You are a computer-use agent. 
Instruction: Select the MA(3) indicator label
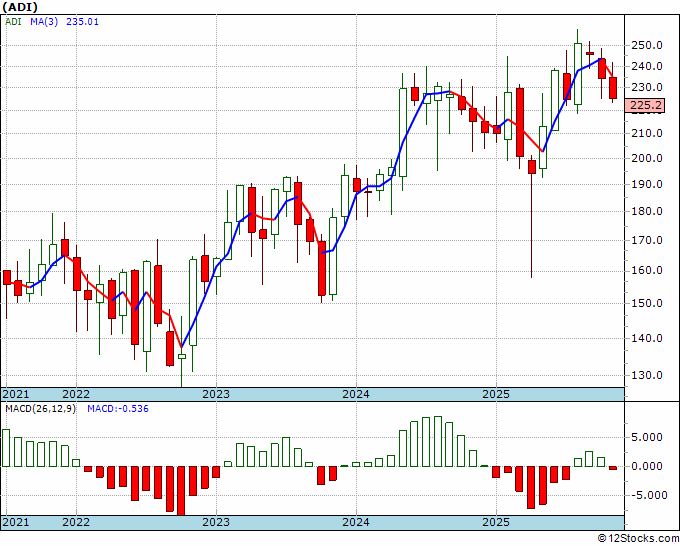[x=44, y=22]
